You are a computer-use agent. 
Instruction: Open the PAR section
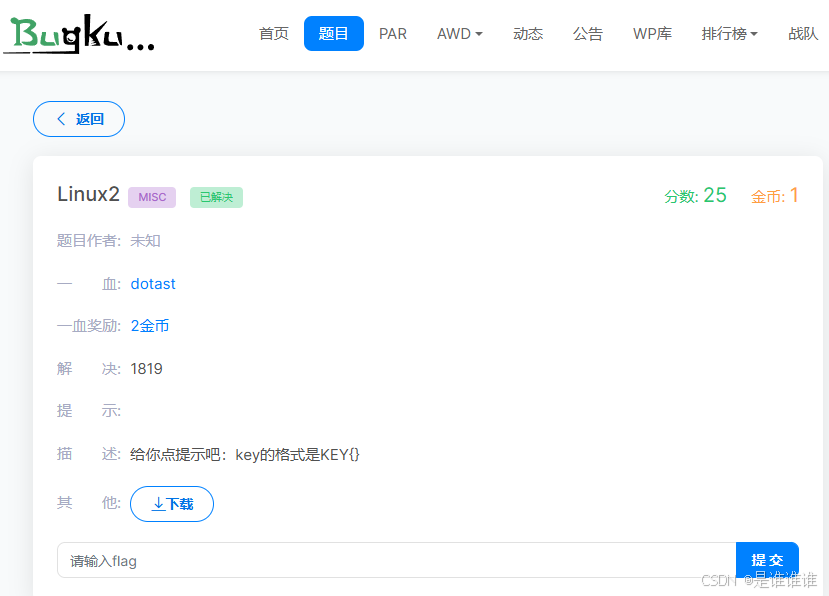coord(393,33)
